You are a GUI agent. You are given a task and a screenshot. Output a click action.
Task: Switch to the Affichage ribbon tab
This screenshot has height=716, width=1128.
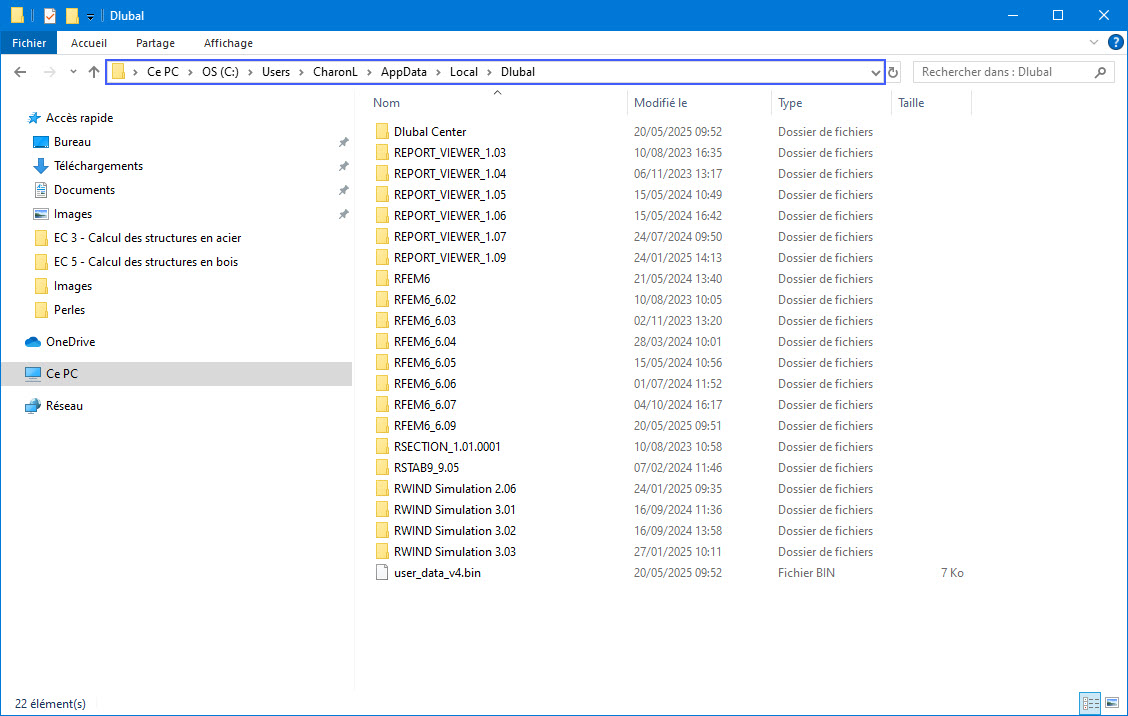coord(228,43)
